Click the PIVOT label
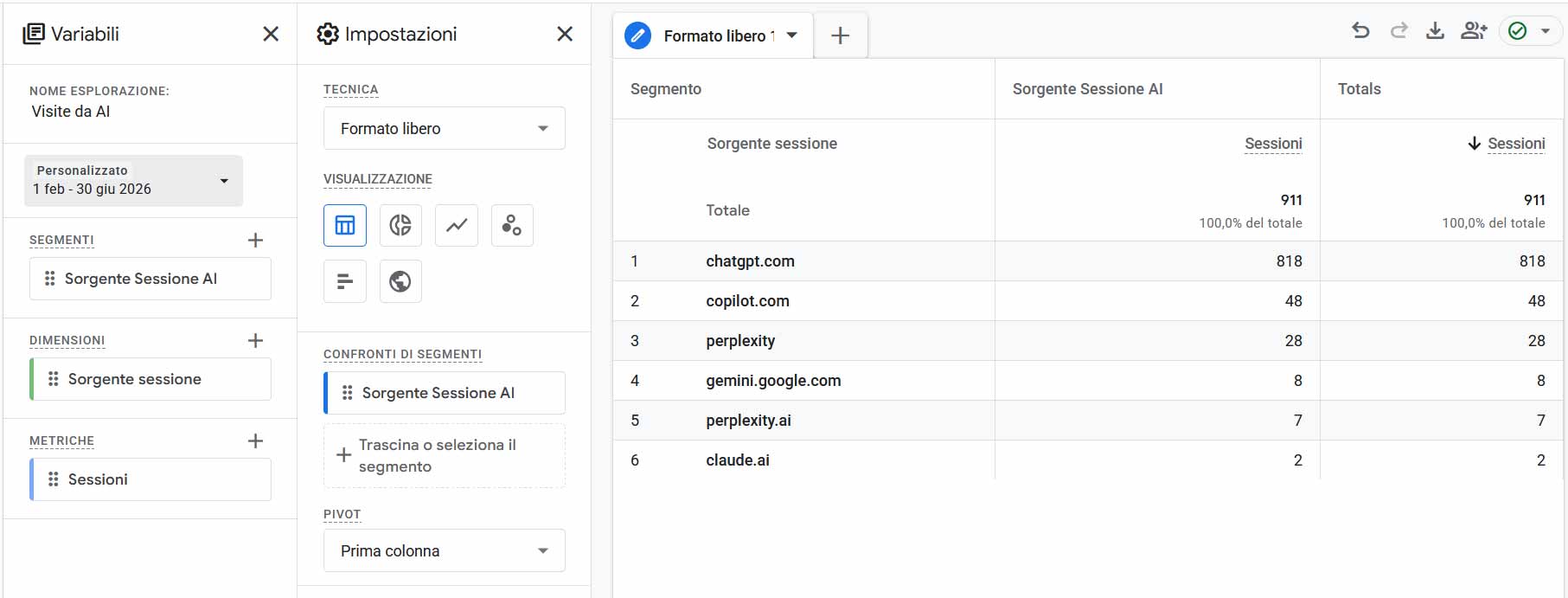 [x=342, y=514]
